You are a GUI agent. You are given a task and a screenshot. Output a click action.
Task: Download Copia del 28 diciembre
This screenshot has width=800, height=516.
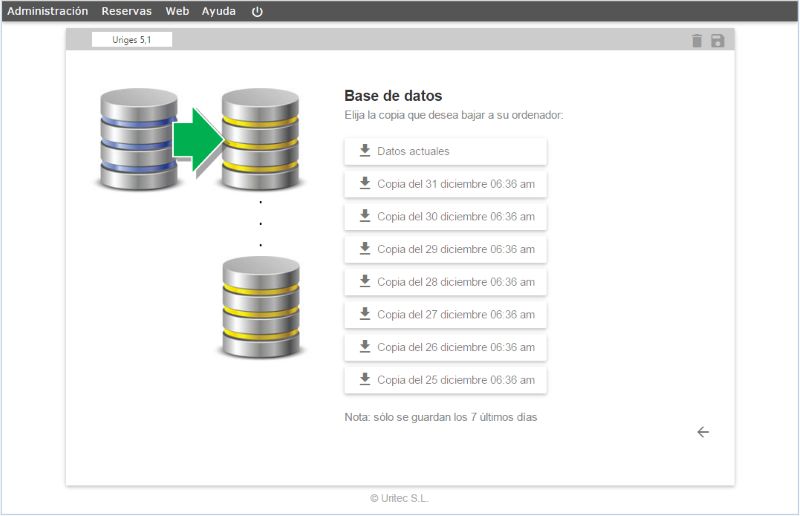(x=445, y=282)
